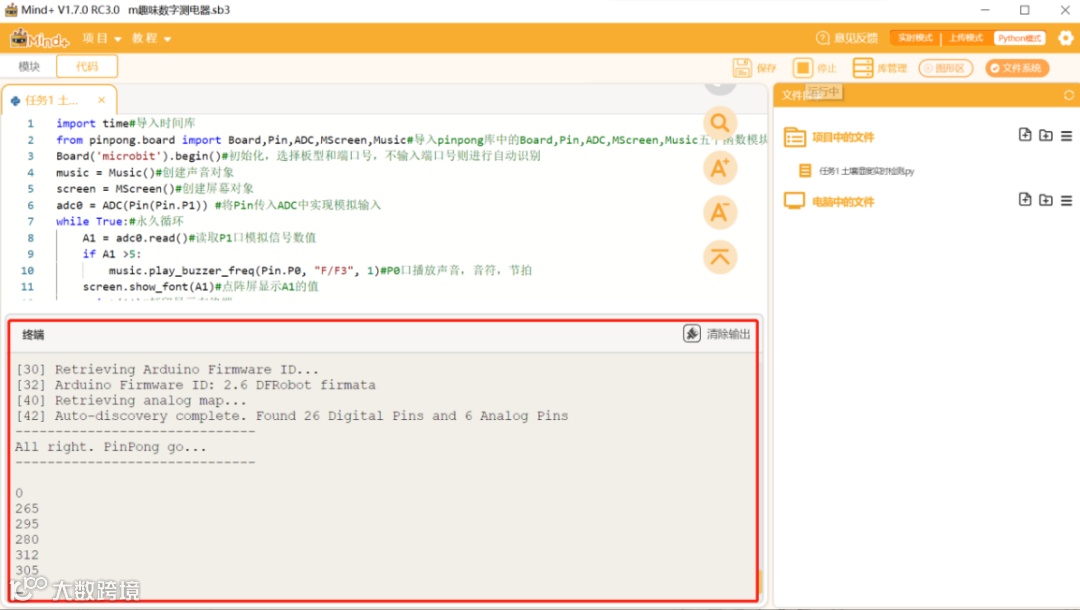Decrease font size with A- icon
This screenshot has width=1080, height=610.
pyautogui.click(x=720, y=213)
